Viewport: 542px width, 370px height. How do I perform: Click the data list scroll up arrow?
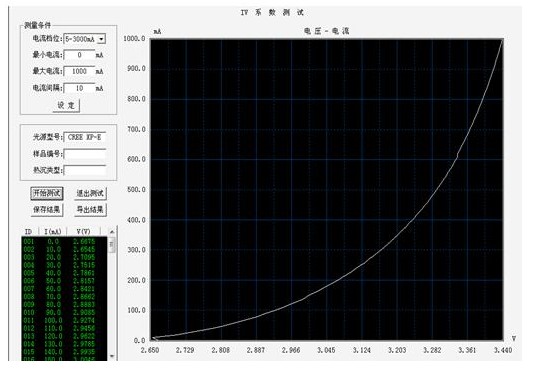click(112, 231)
